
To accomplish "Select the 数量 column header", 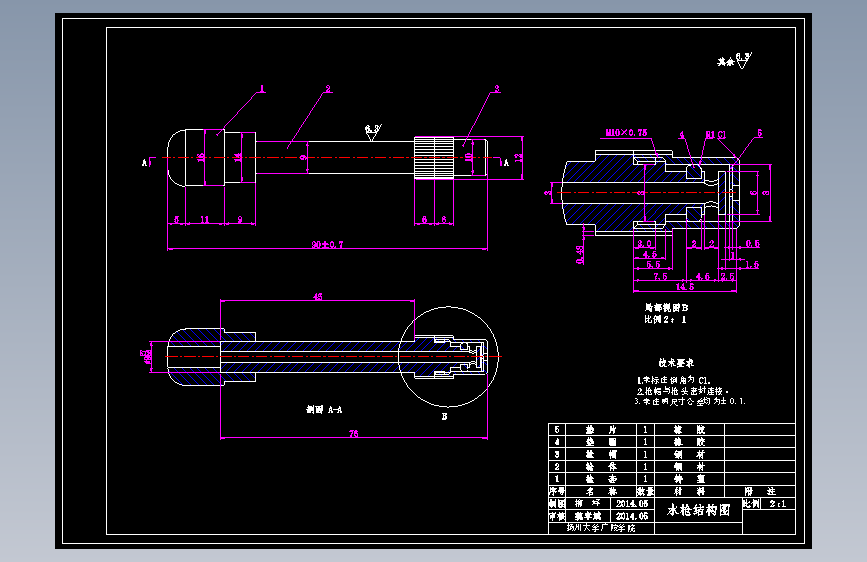I will click(x=645, y=491).
